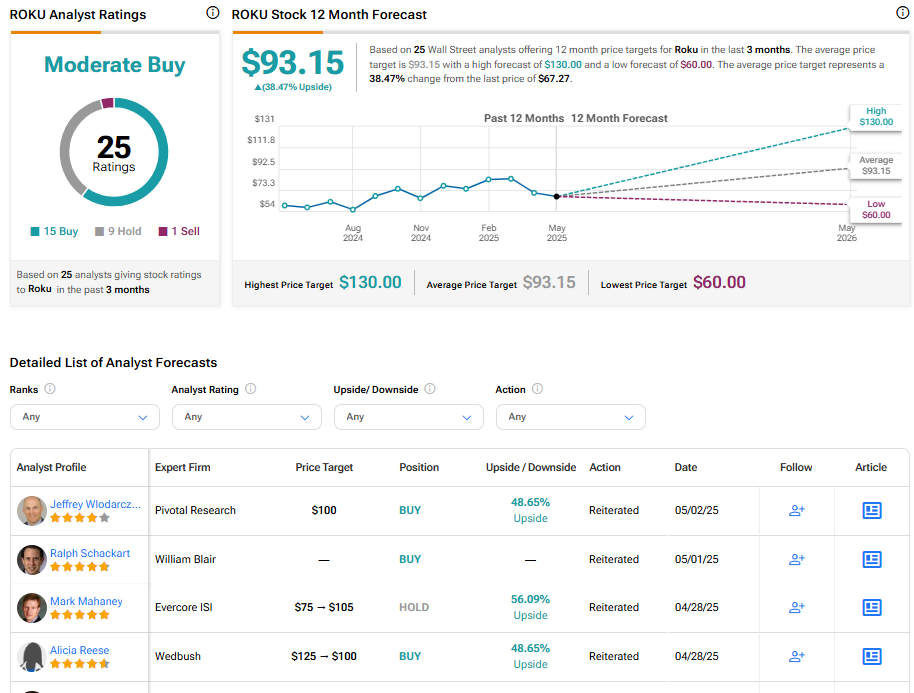This screenshot has height=693, width=914.
Task: Click the Average $93.15 forecast label
Action: (x=876, y=166)
